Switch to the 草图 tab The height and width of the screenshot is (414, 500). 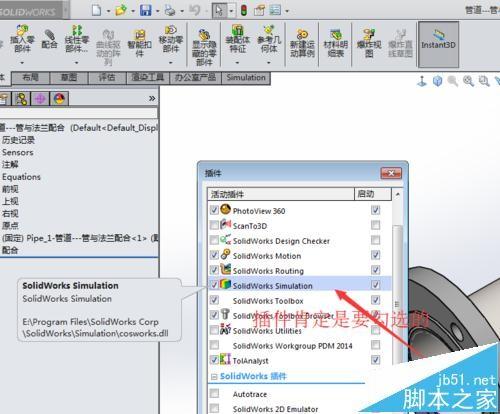pyautogui.click(x=69, y=78)
